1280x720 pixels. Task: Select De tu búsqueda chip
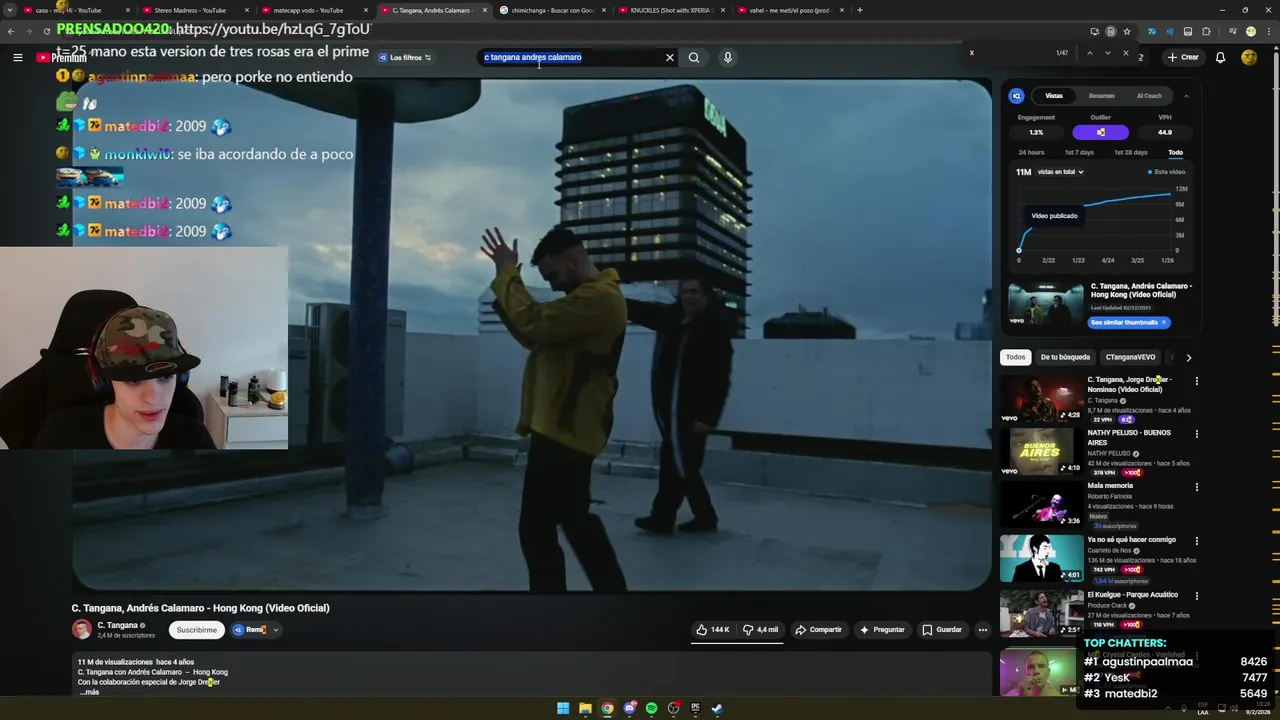pyautogui.click(x=1065, y=357)
